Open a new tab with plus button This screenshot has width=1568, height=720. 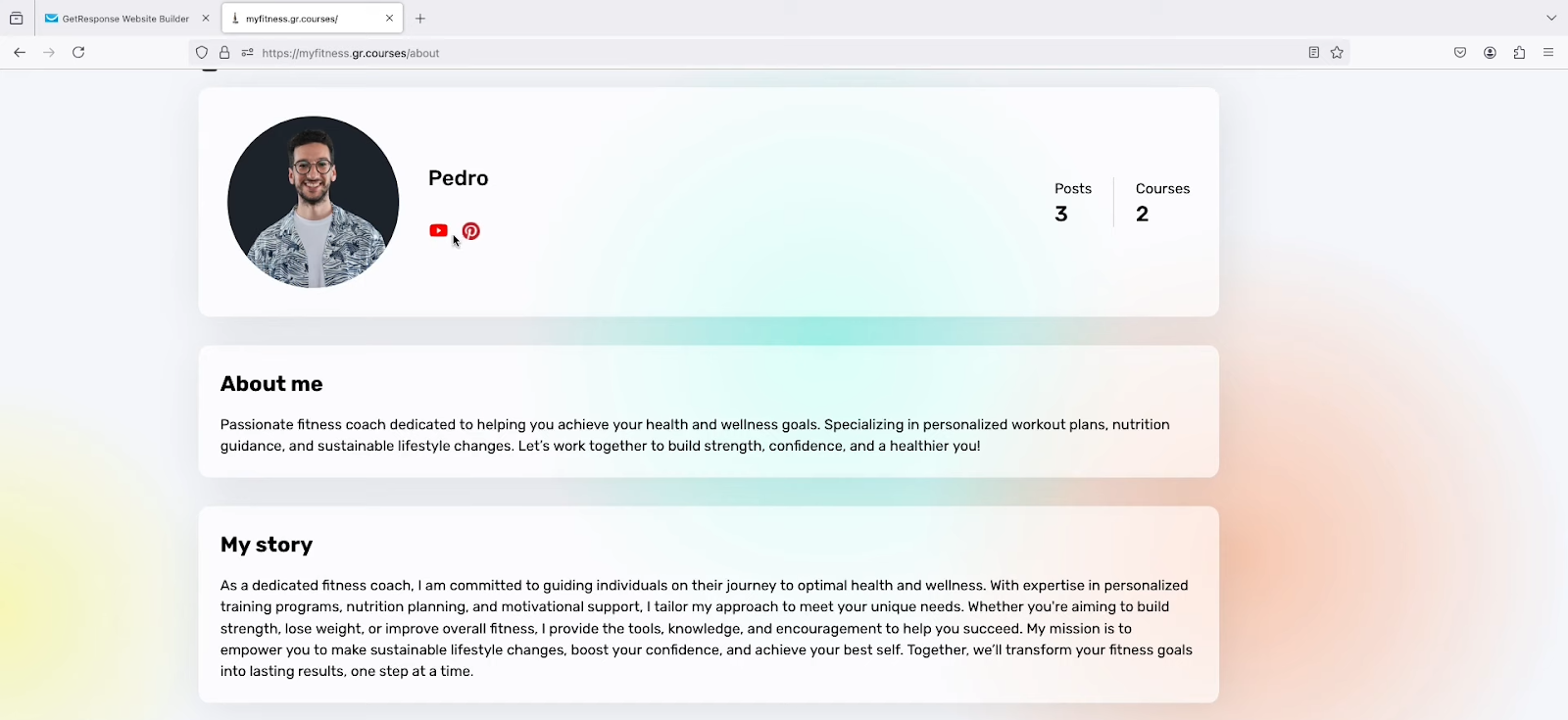pyautogui.click(x=420, y=19)
